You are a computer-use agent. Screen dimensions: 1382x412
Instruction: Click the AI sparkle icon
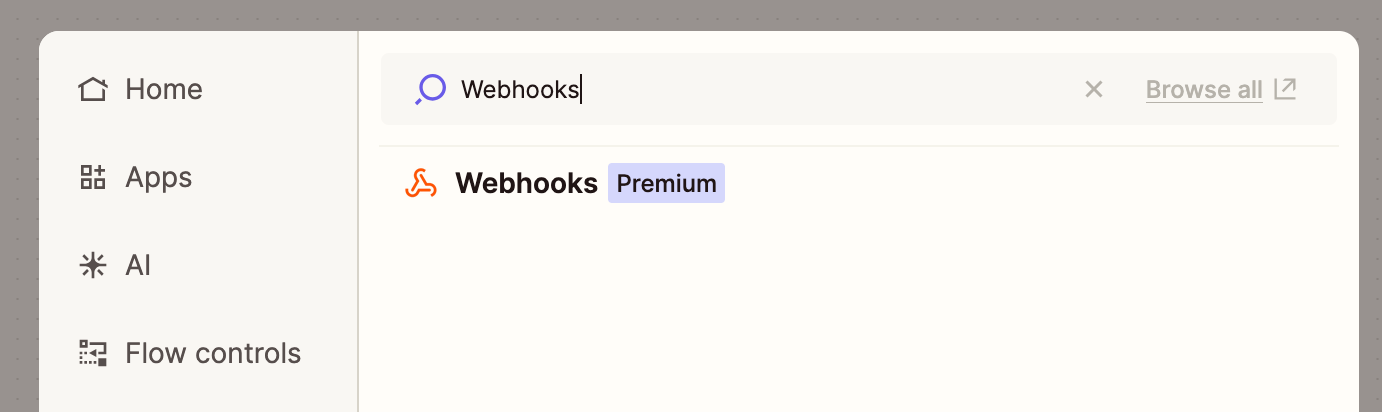point(92,266)
